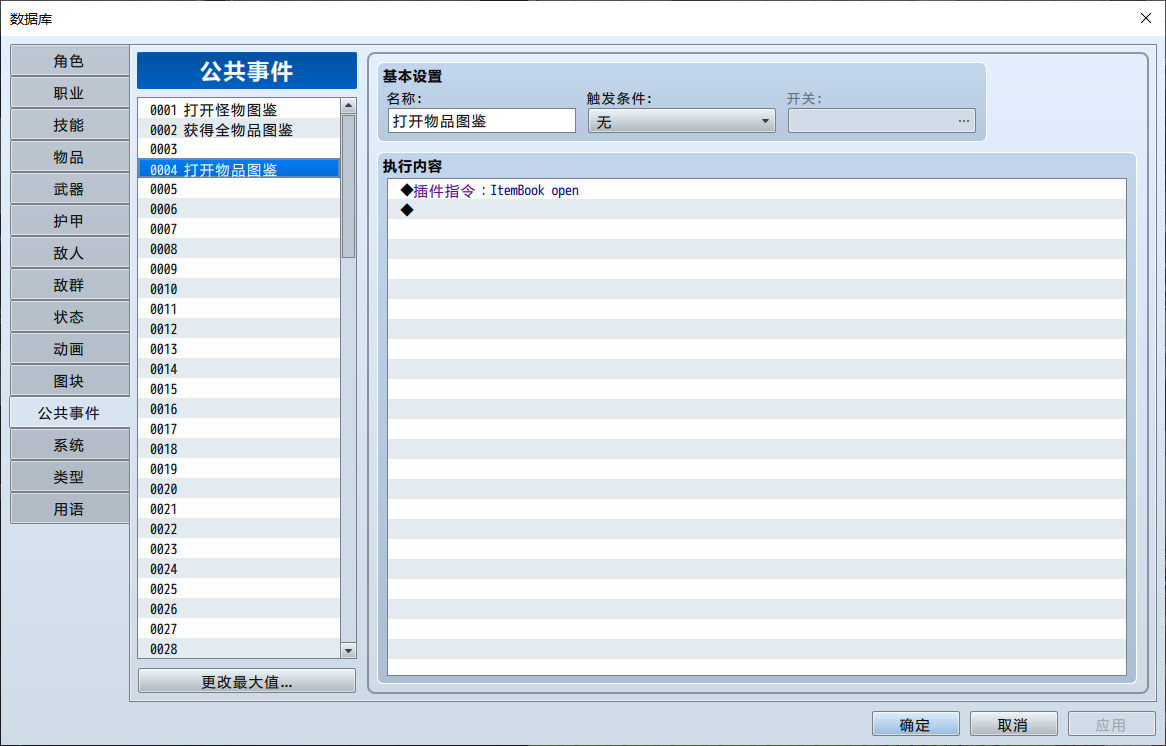This screenshot has width=1166, height=746.
Task: Select common event 0001 打开怪物图鉴
Action: [x=239, y=109]
